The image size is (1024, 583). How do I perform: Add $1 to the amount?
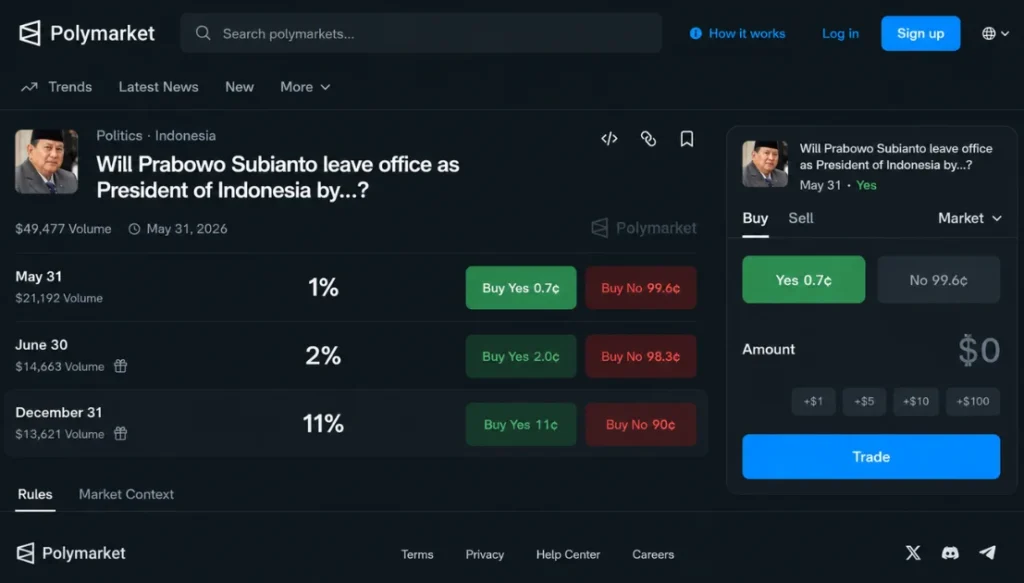click(813, 402)
